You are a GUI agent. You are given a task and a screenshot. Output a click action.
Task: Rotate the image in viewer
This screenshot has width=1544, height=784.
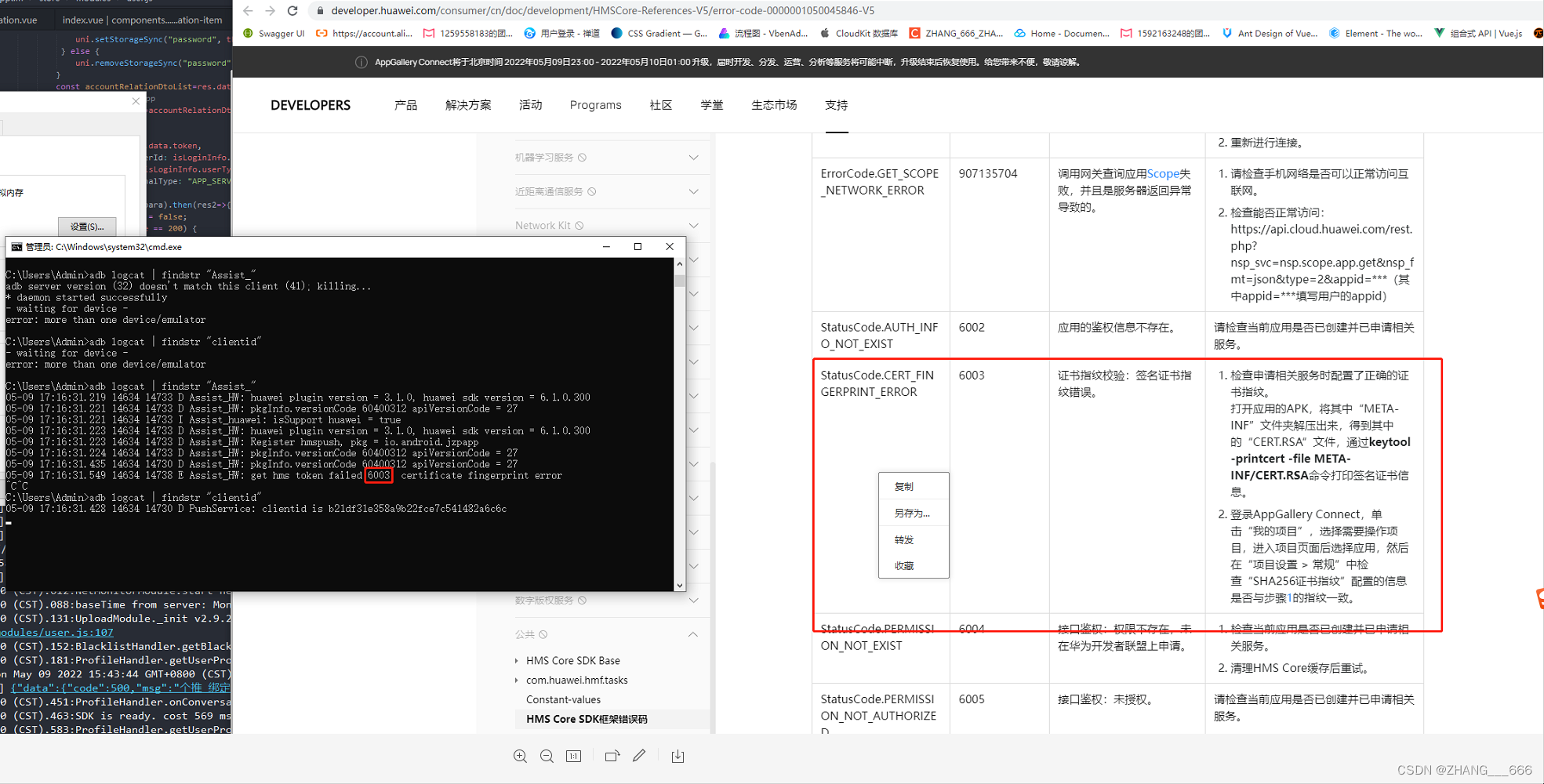pos(612,756)
